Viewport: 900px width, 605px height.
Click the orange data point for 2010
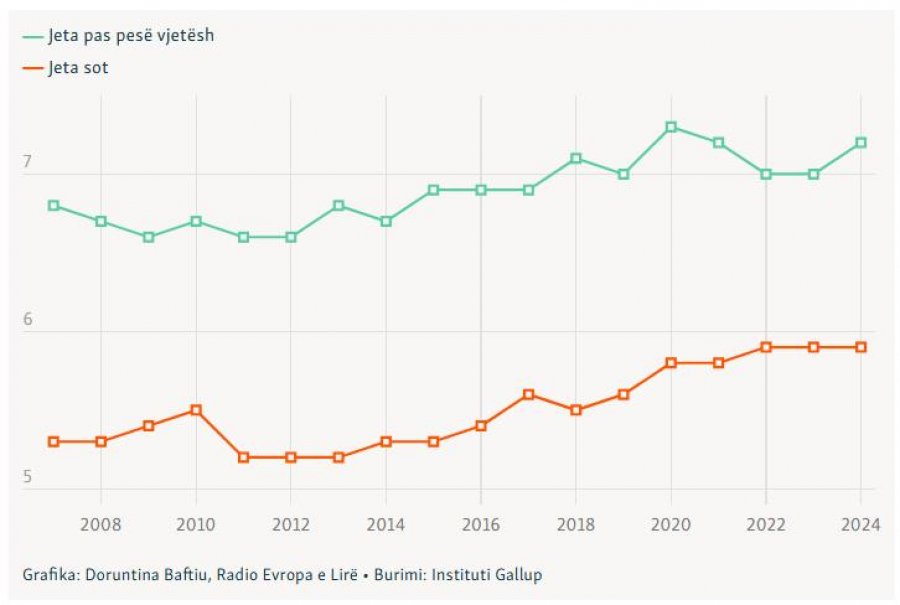[x=196, y=410]
